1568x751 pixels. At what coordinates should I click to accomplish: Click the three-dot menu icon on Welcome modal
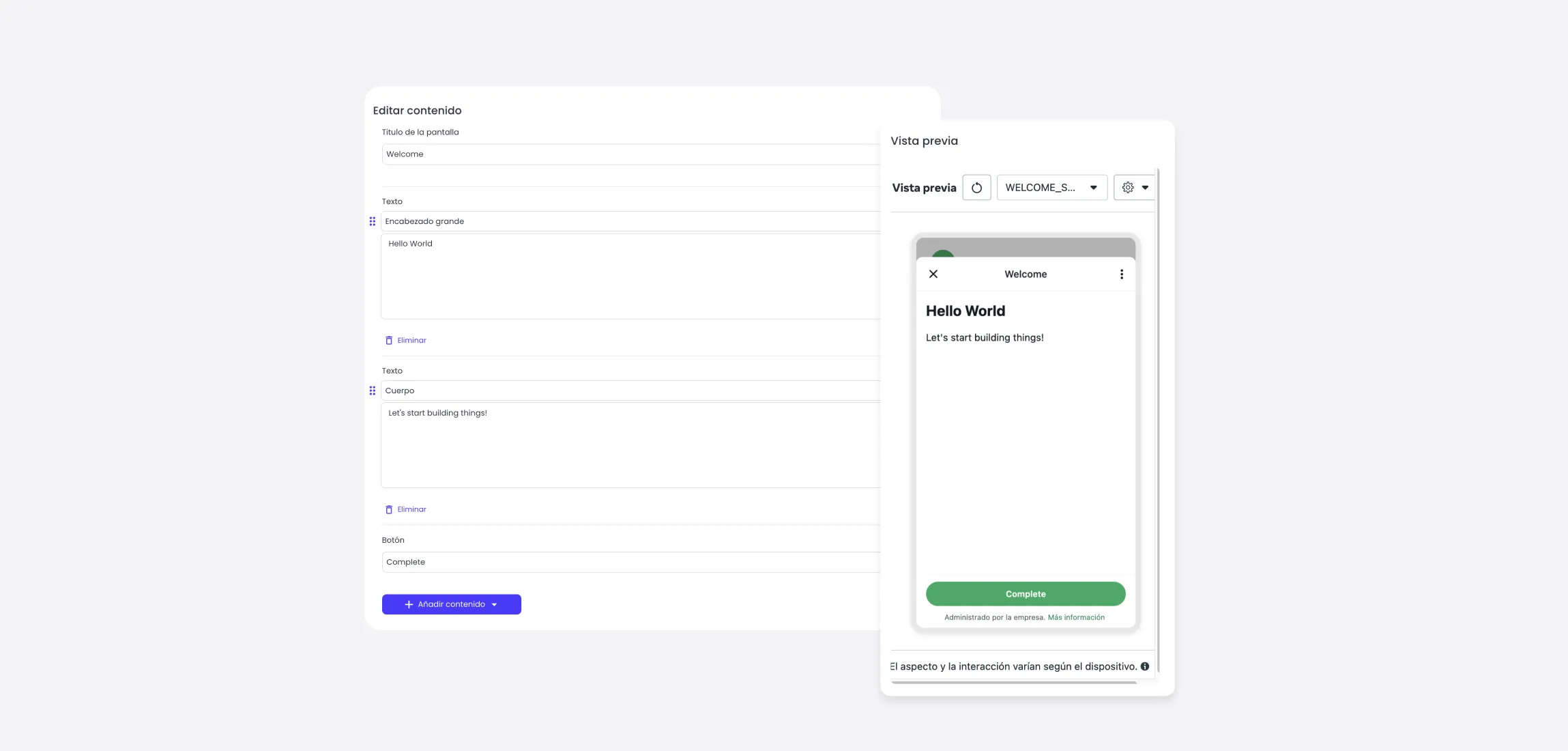click(x=1122, y=274)
